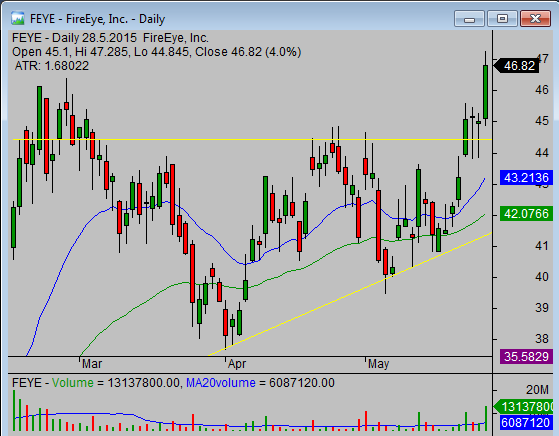Minimize the FEYE chart window
This screenshot has width=559, height=436.
coord(469,19)
